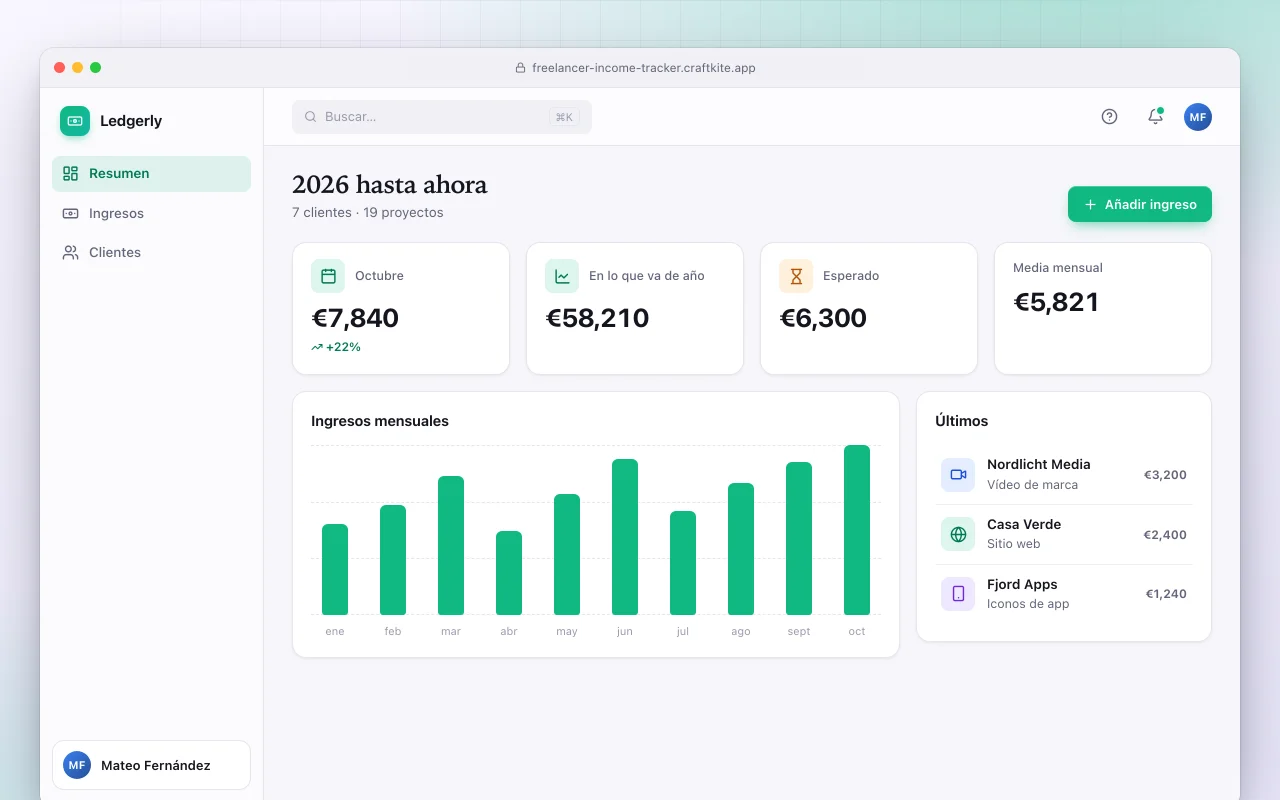Click the €58,210 year-to-date amount
Image resolution: width=1280 pixels, height=800 pixels.
[597, 318]
